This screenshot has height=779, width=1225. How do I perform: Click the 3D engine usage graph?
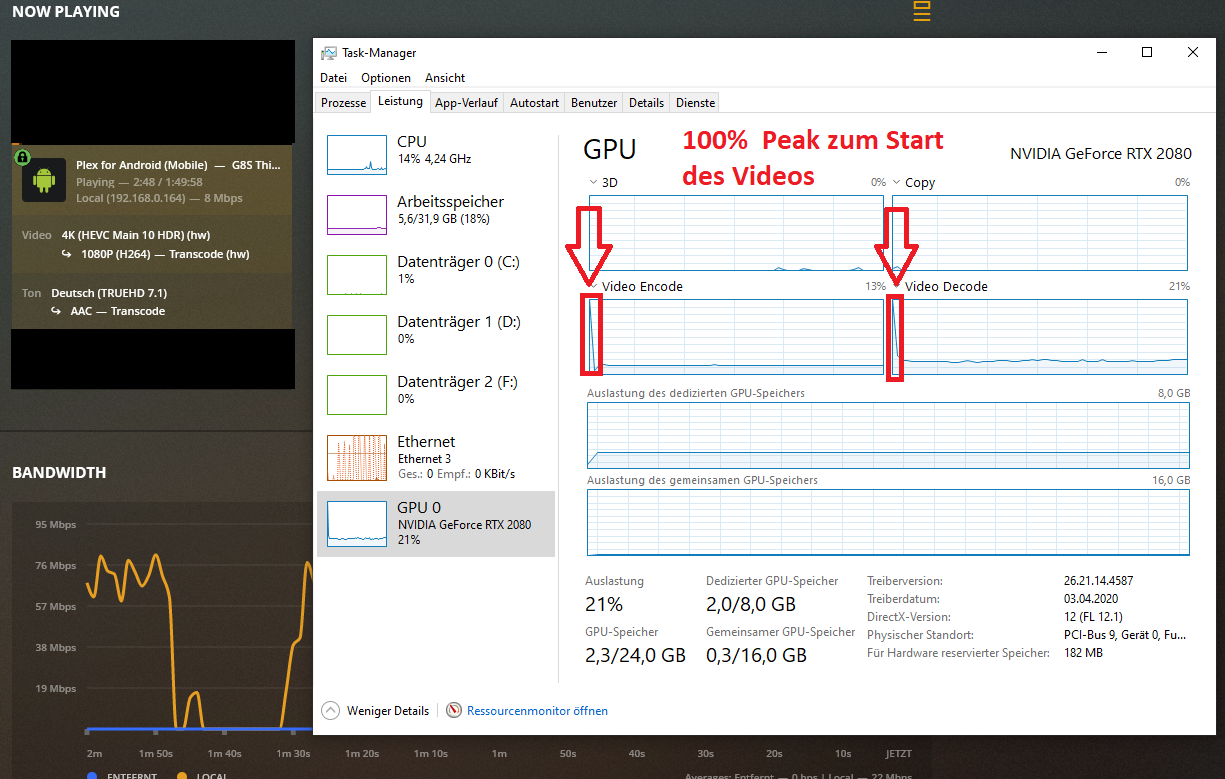(x=735, y=232)
